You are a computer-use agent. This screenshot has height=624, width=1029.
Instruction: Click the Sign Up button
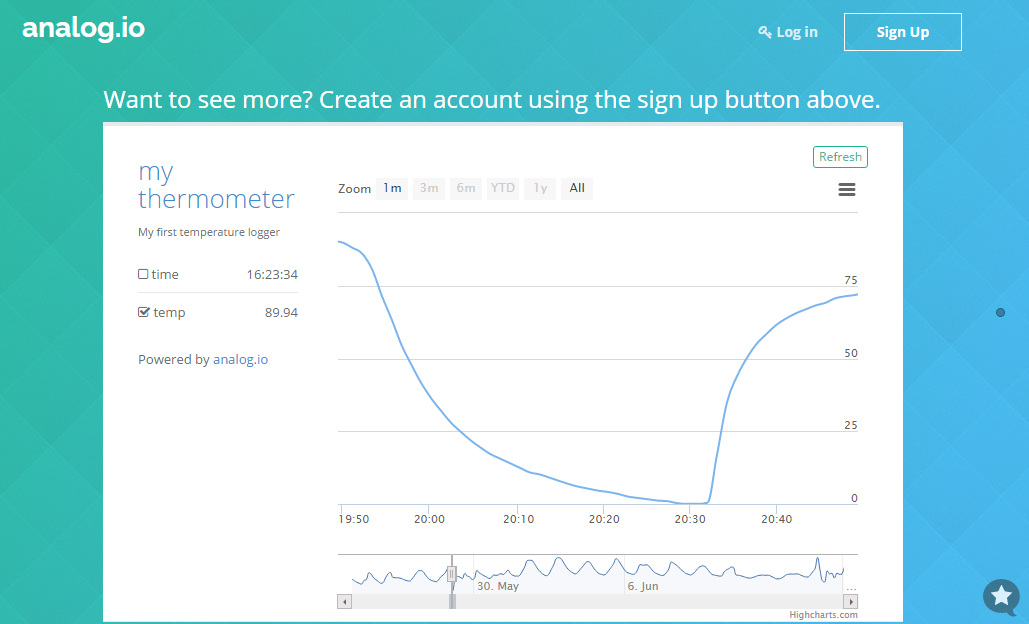click(902, 32)
